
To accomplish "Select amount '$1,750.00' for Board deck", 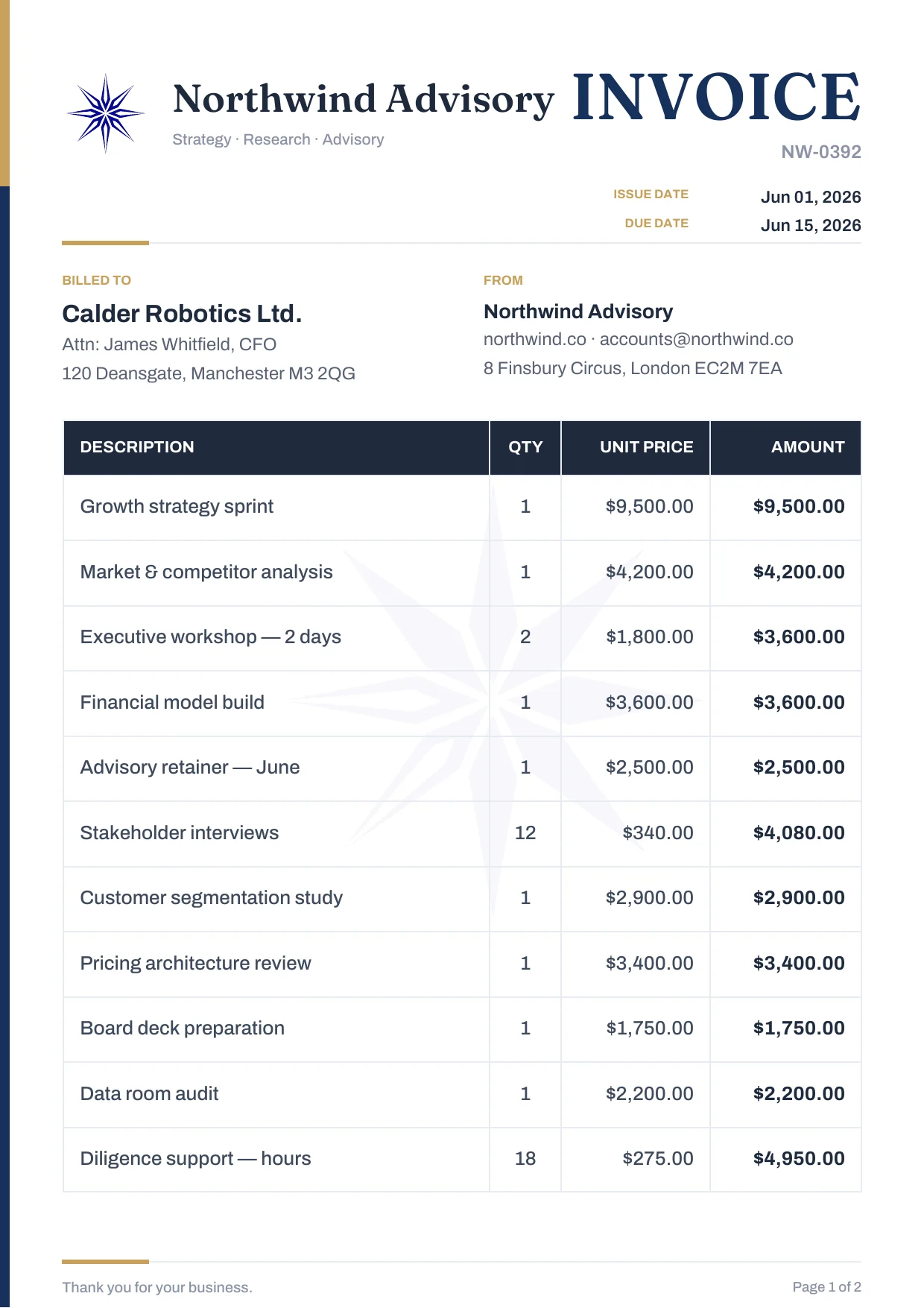I will pyautogui.click(x=799, y=1029).
